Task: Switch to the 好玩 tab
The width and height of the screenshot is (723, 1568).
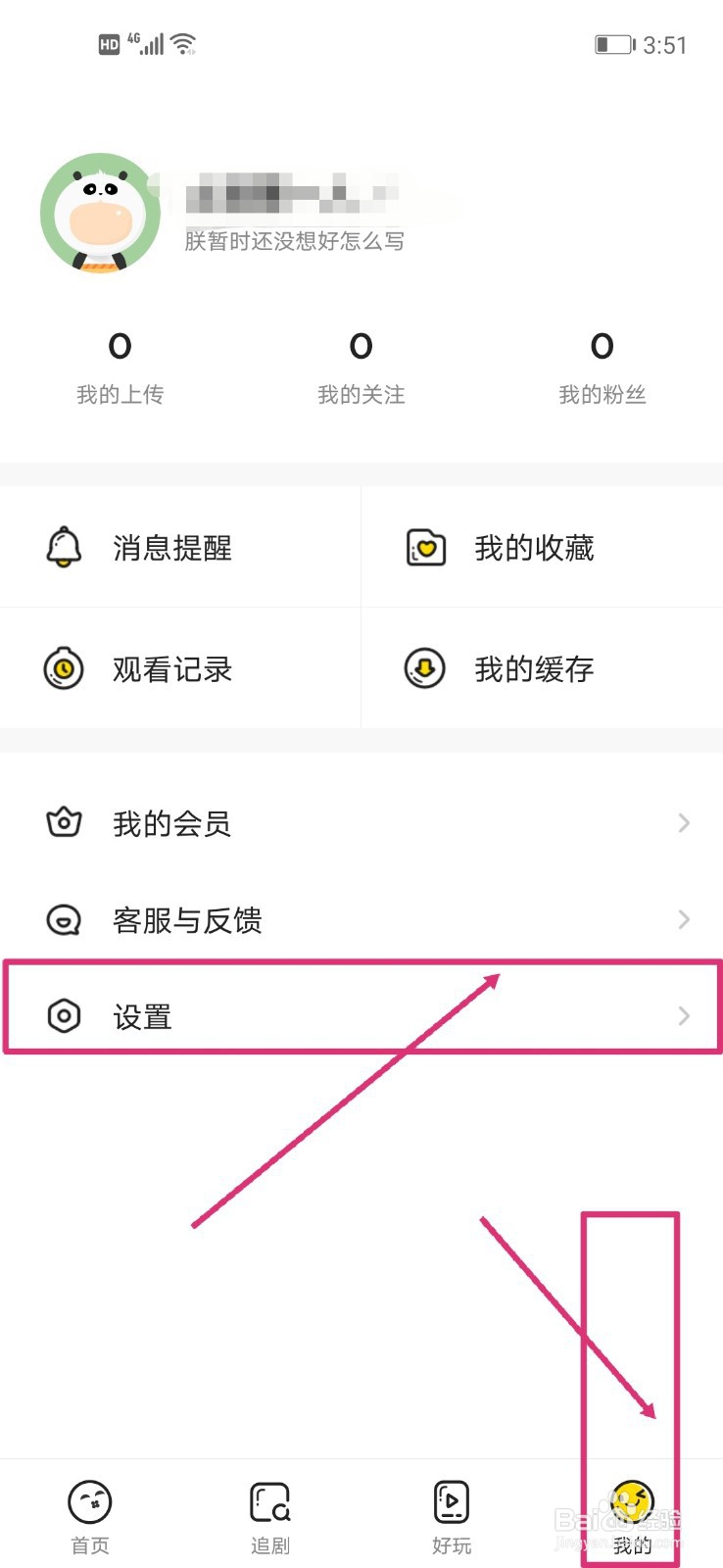Action: 452,1515
